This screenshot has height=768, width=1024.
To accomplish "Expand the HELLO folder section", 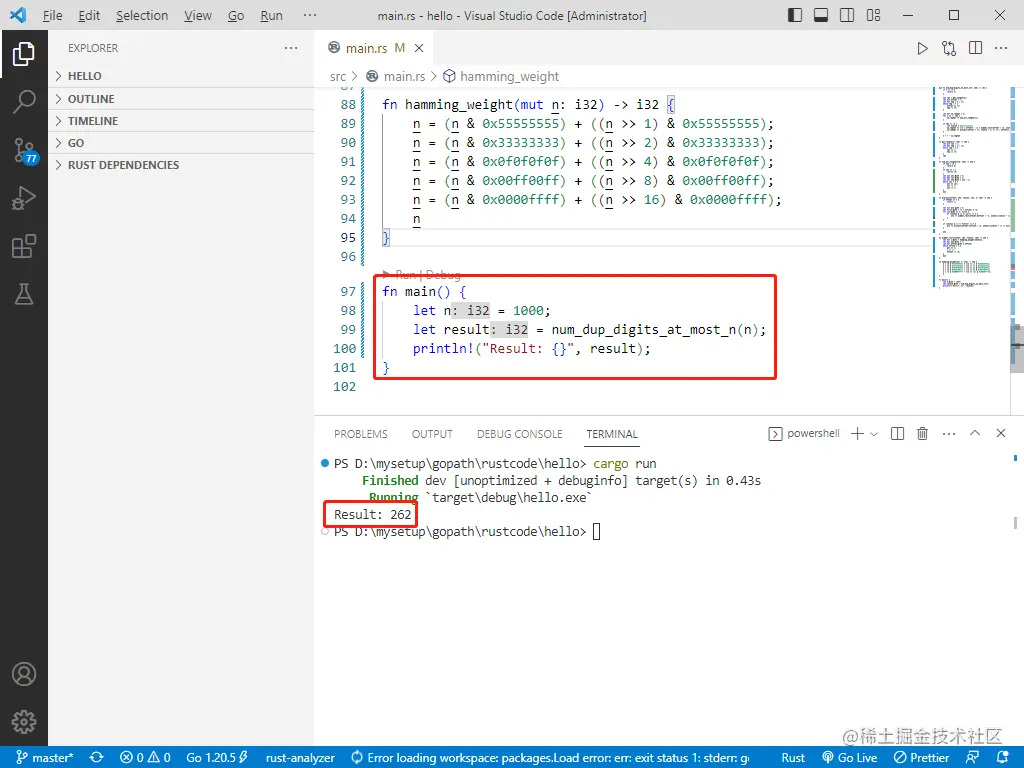I will point(181,76).
